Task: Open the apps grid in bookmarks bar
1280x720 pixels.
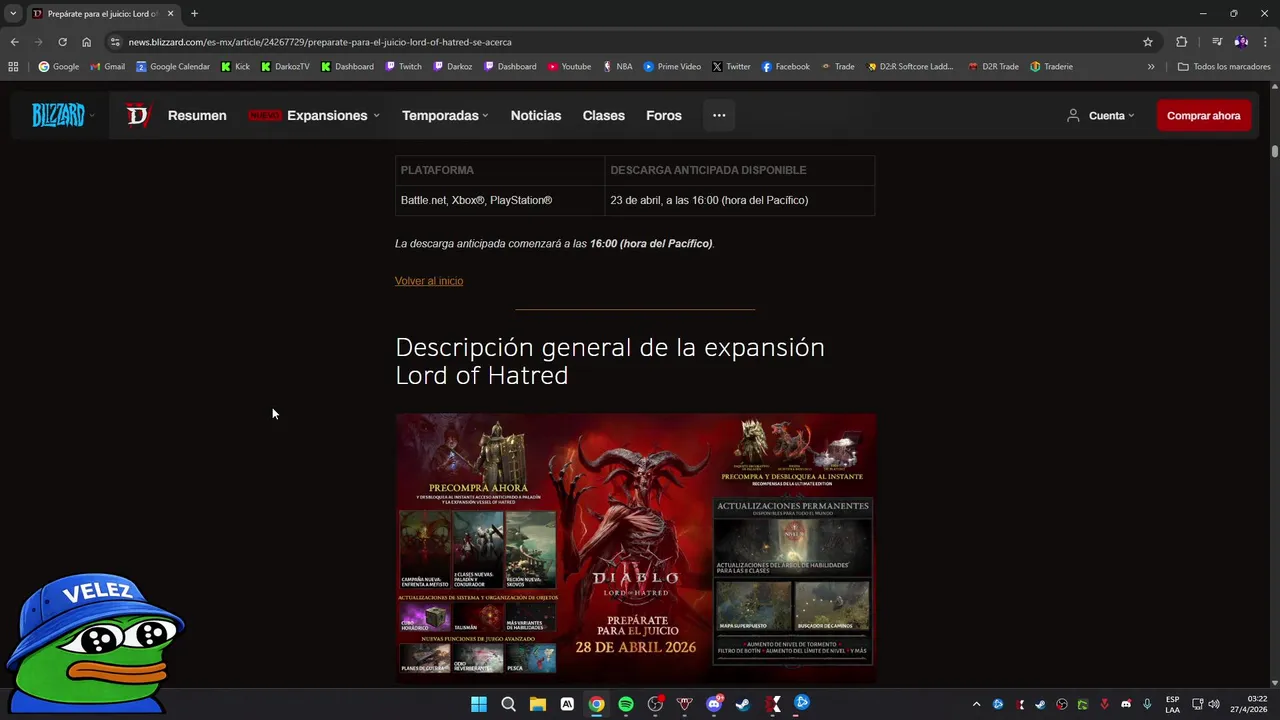Action: click(13, 67)
